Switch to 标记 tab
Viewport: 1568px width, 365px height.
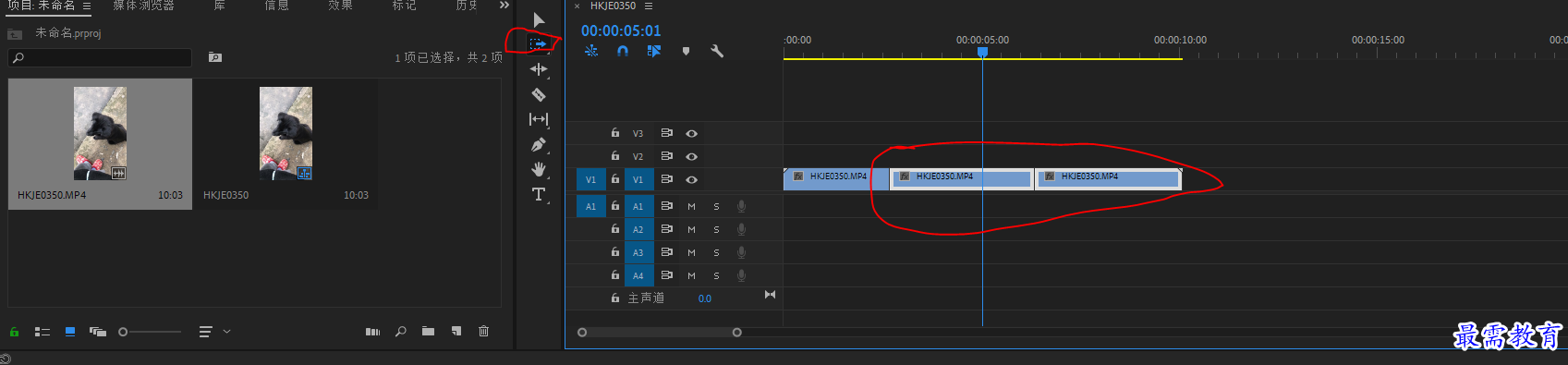[404, 6]
